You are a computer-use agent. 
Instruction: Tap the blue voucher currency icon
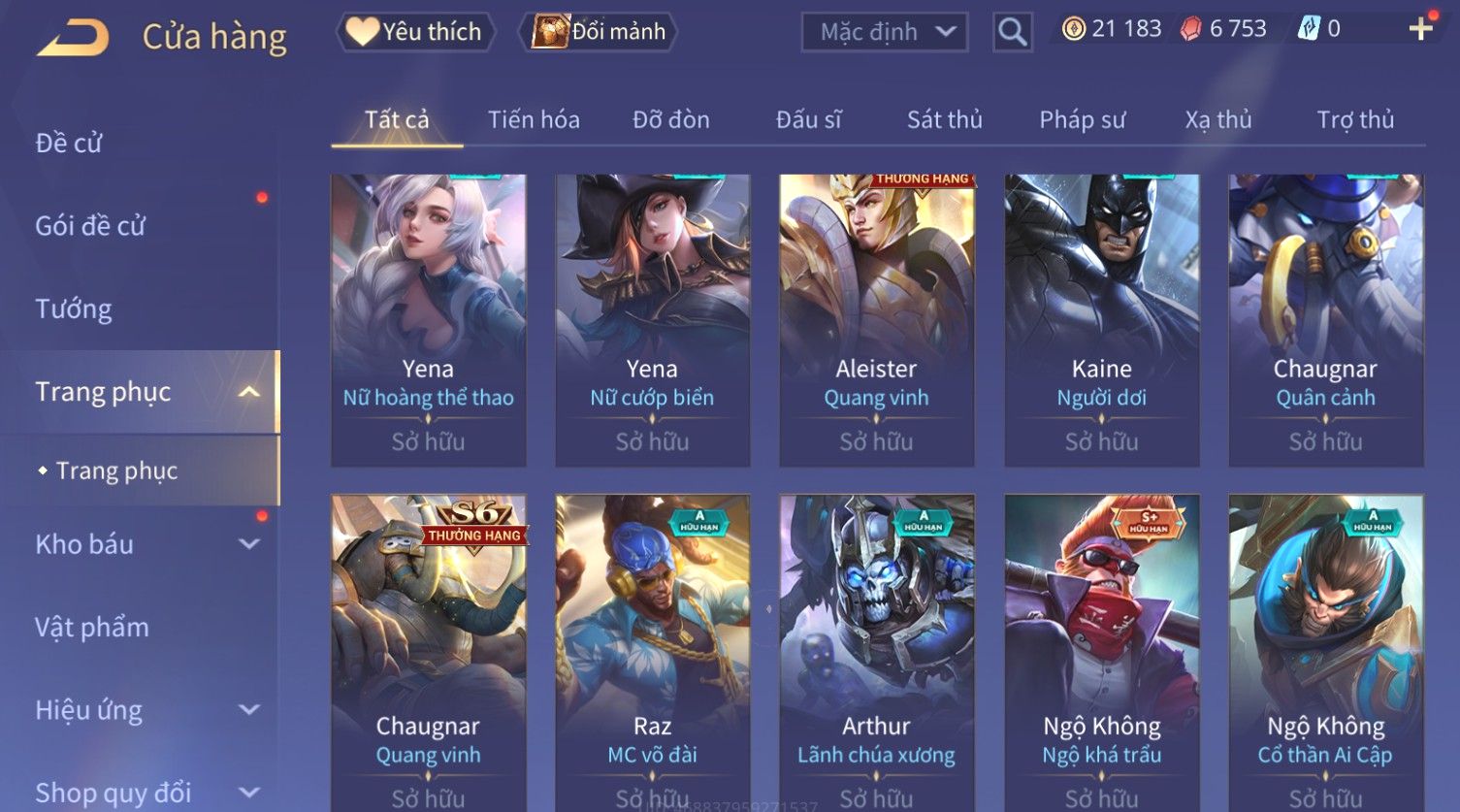click(x=1309, y=29)
